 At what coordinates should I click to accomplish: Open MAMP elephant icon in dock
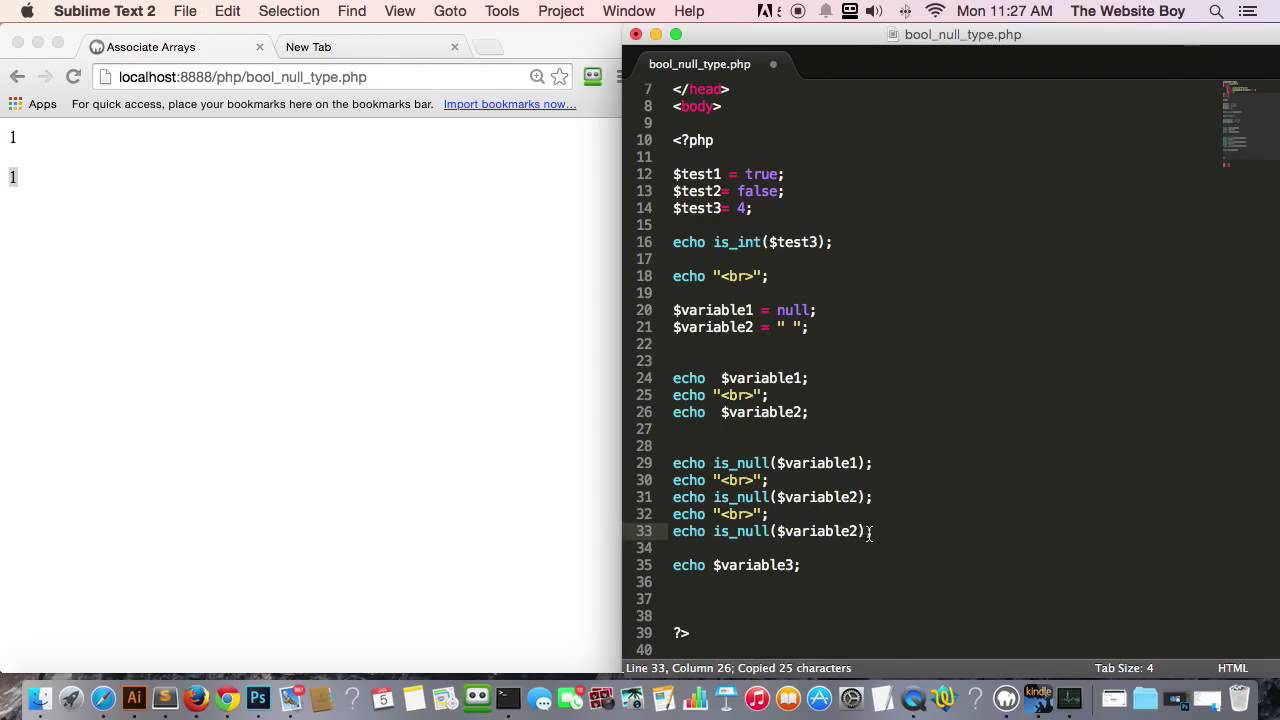(x=1006, y=699)
